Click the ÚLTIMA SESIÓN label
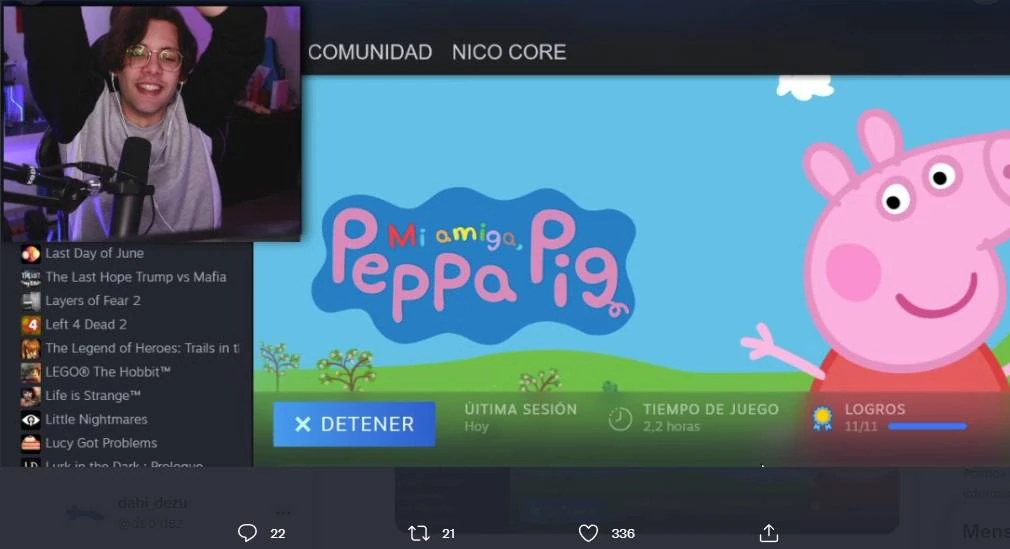Screen dimensions: 1010x549 click(520, 409)
